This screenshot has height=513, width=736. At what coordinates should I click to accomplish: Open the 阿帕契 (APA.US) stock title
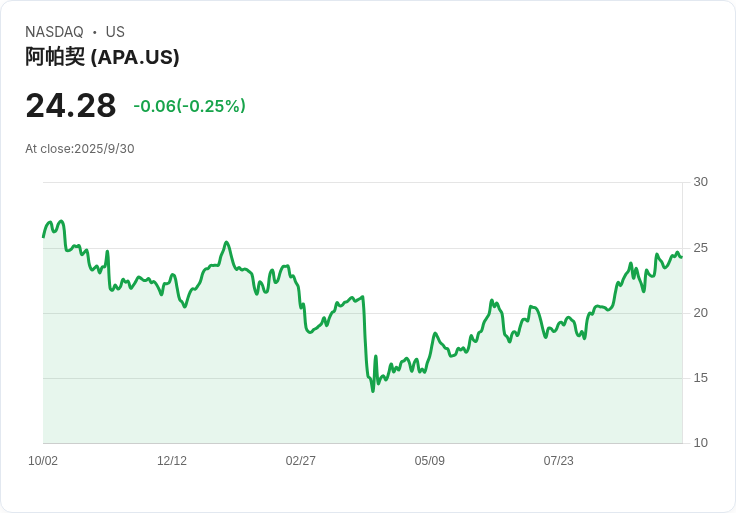point(102,57)
